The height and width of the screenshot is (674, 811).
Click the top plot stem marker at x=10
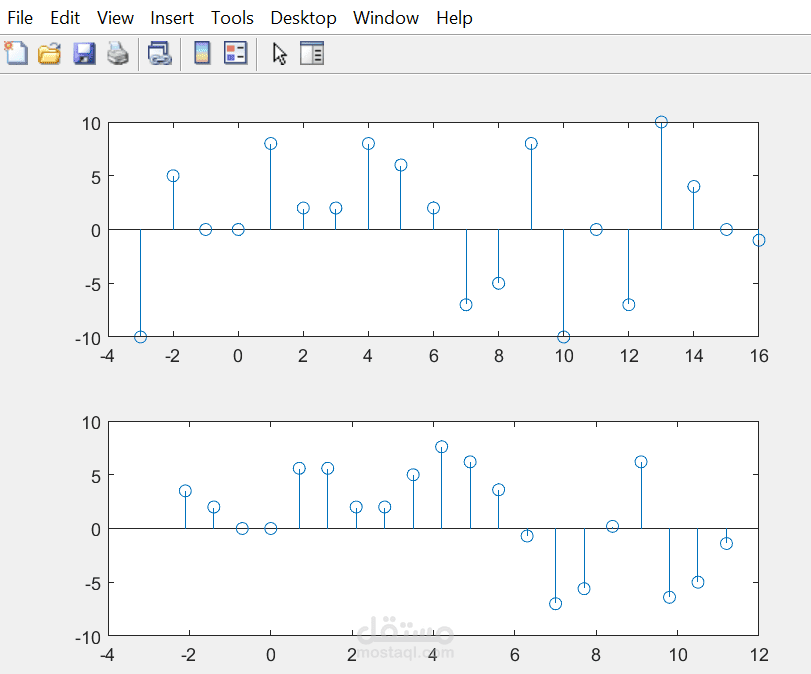pos(564,337)
